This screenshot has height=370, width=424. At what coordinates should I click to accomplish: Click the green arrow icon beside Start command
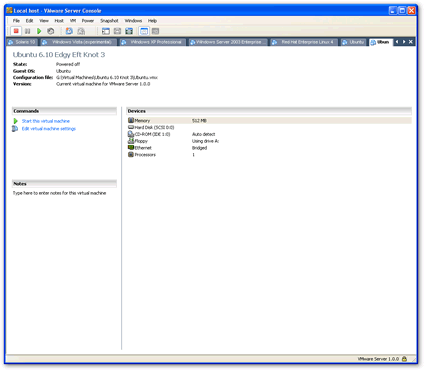[x=15, y=121]
